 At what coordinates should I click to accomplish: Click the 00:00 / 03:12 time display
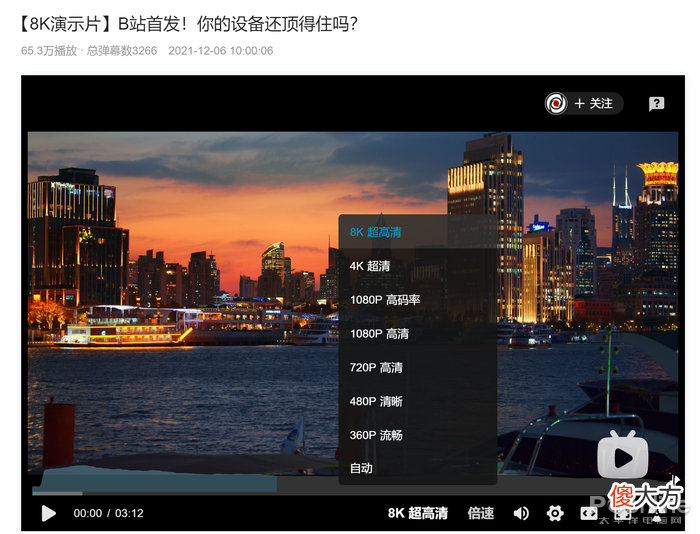(108, 513)
